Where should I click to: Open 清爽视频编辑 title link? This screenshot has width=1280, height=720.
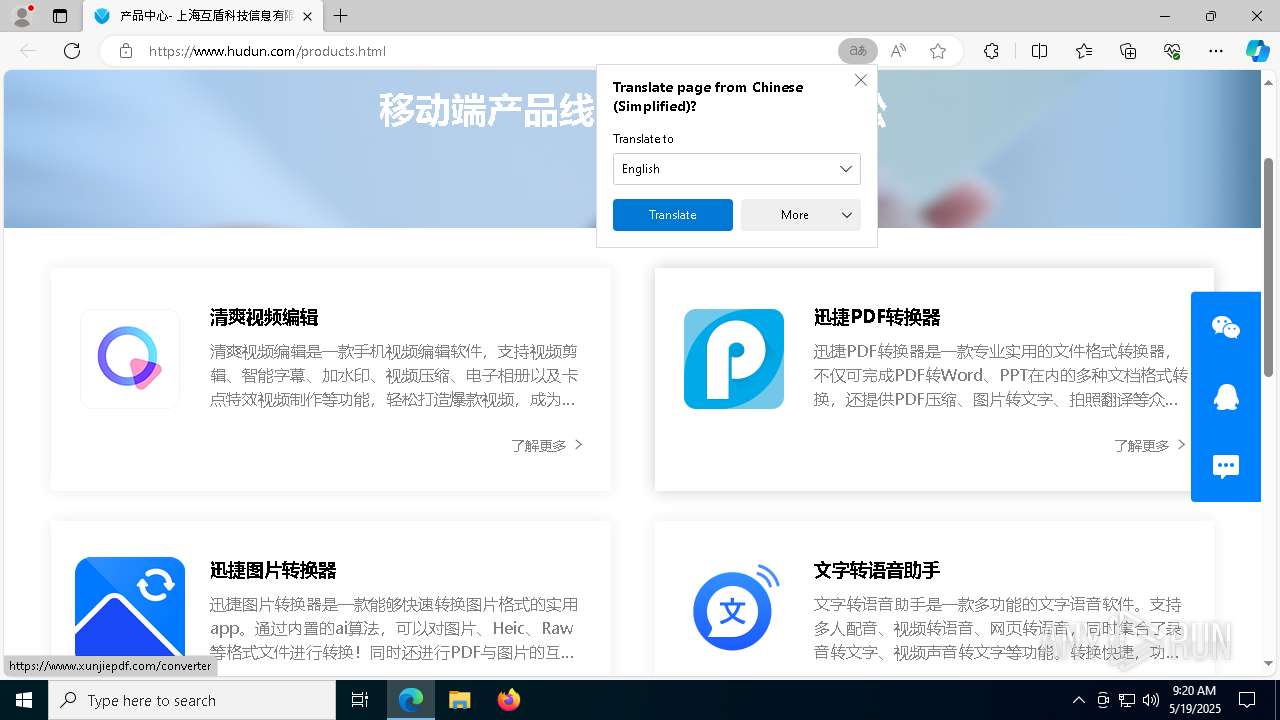point(264,317)
